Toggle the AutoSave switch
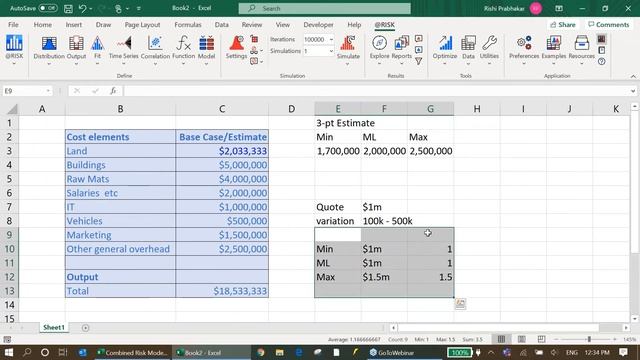 [x=48, y=8]
